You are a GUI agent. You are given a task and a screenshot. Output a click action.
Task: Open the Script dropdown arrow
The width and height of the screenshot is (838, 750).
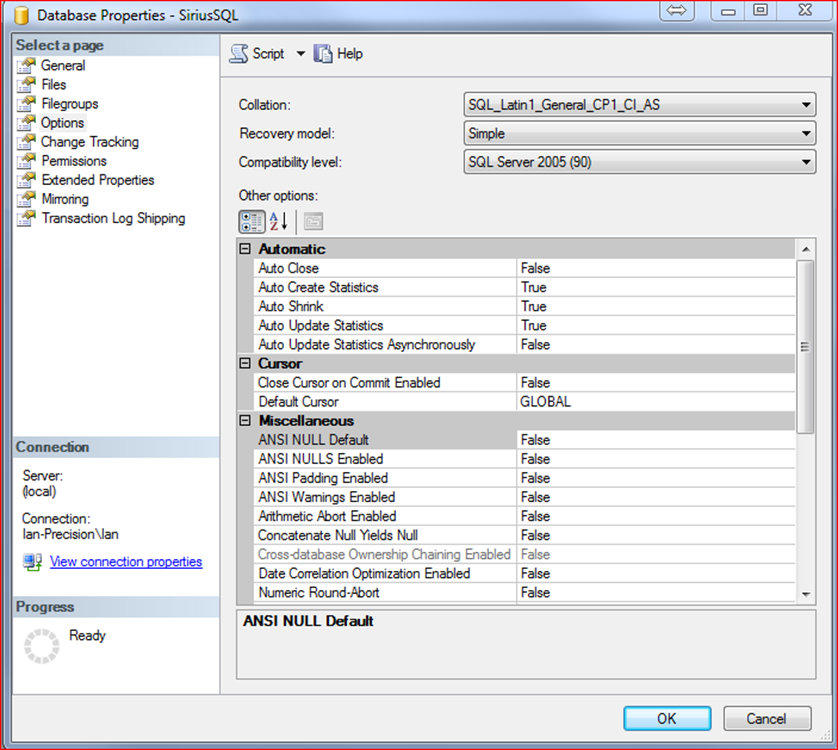[300, 54]
